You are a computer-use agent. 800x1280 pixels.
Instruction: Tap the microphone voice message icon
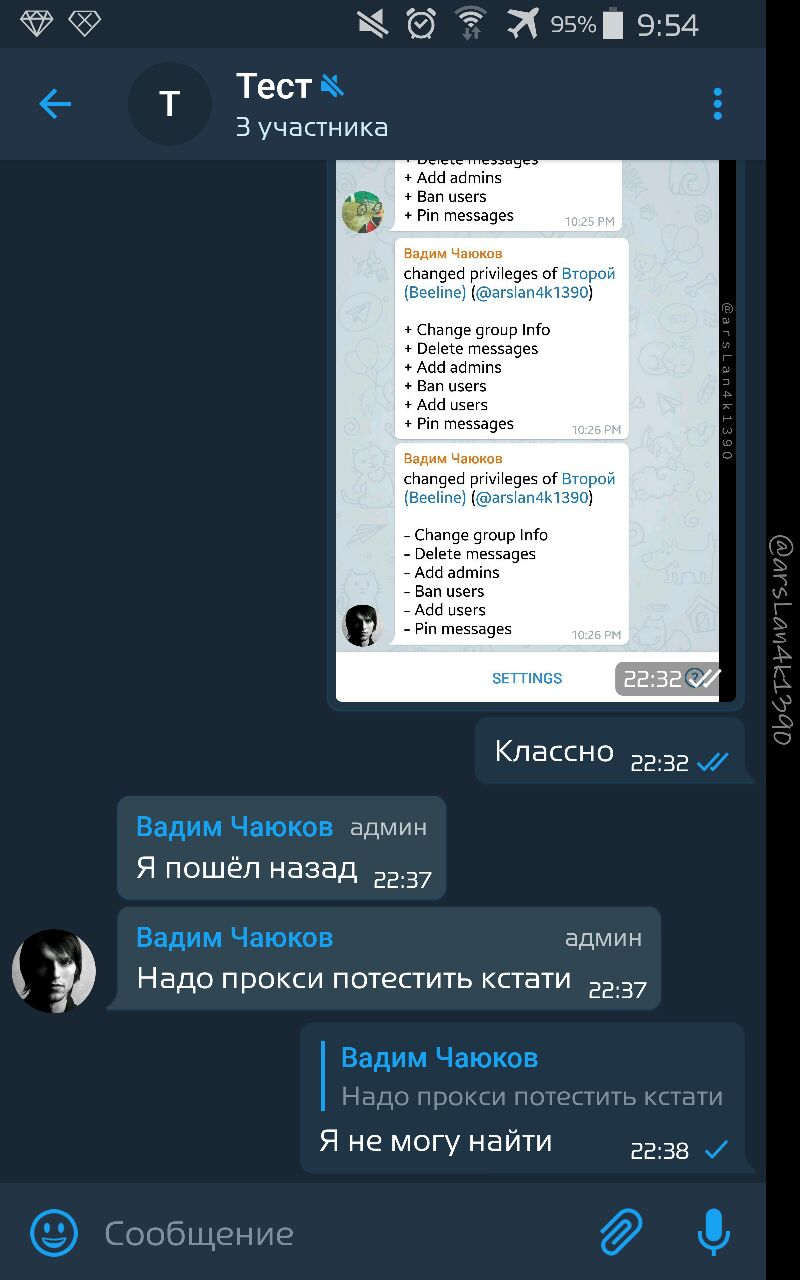point(713,1232)
